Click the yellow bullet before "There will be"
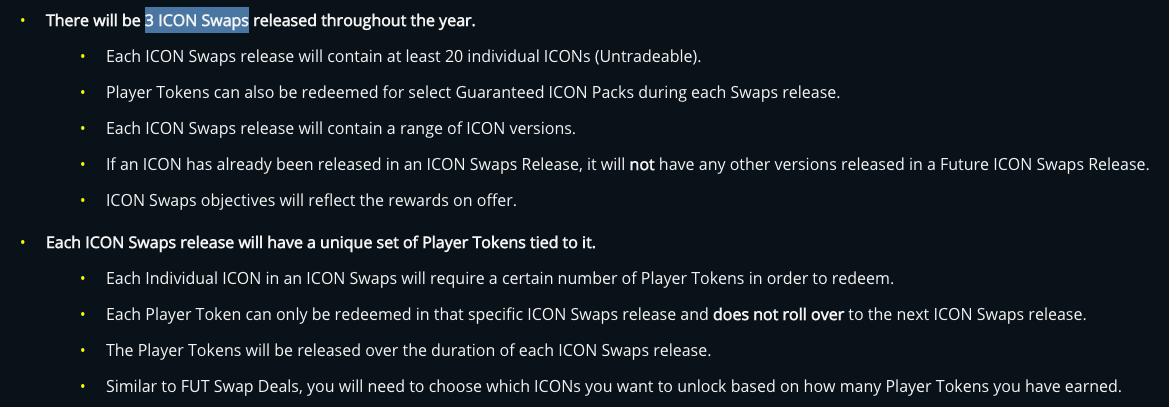 tap(23, 21)
